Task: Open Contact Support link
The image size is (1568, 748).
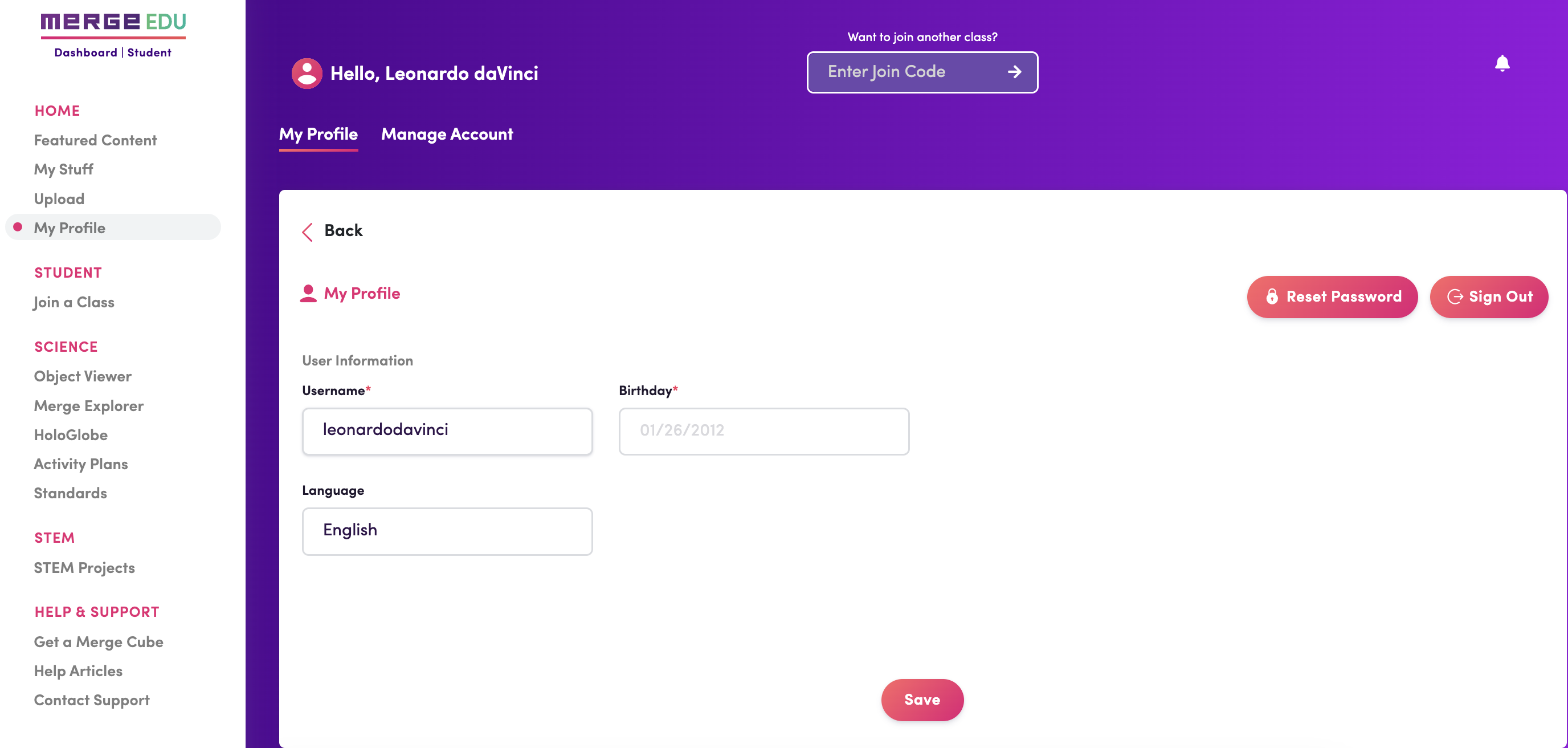Action: point(92,701)
